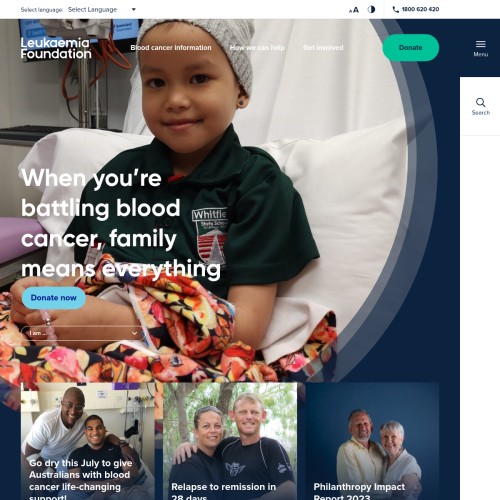Click the phone icon beside 1800 620 420
Screen dimensions: 500x500
(396, 10)
